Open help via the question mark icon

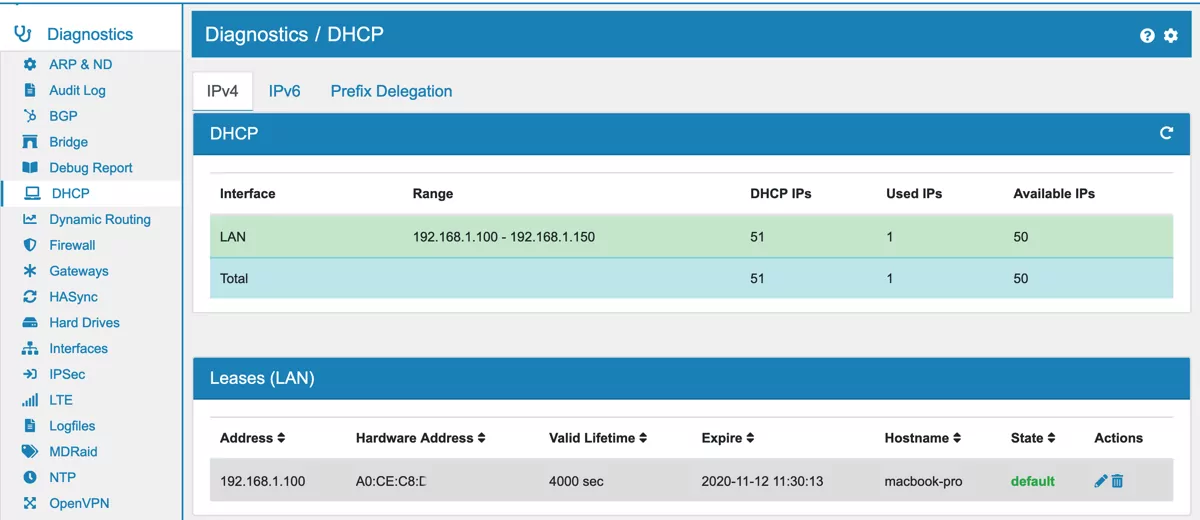pos(1147,36)
